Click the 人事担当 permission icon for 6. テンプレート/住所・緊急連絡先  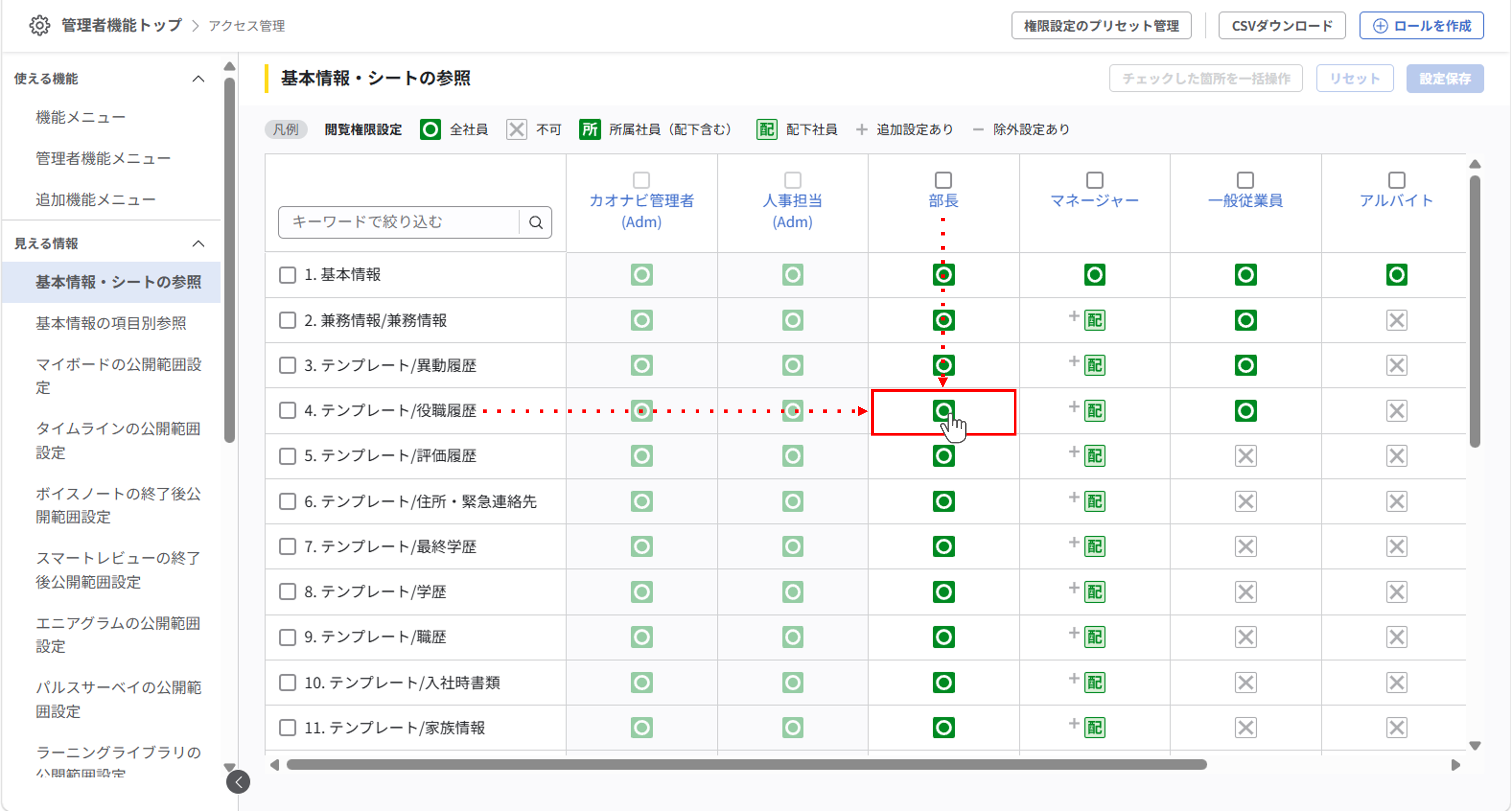(x=792, y=502)
